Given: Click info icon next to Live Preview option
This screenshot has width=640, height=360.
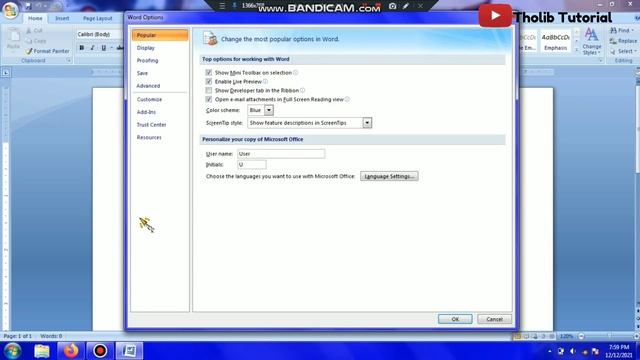Looking at the screenshot, I should 265,82.
